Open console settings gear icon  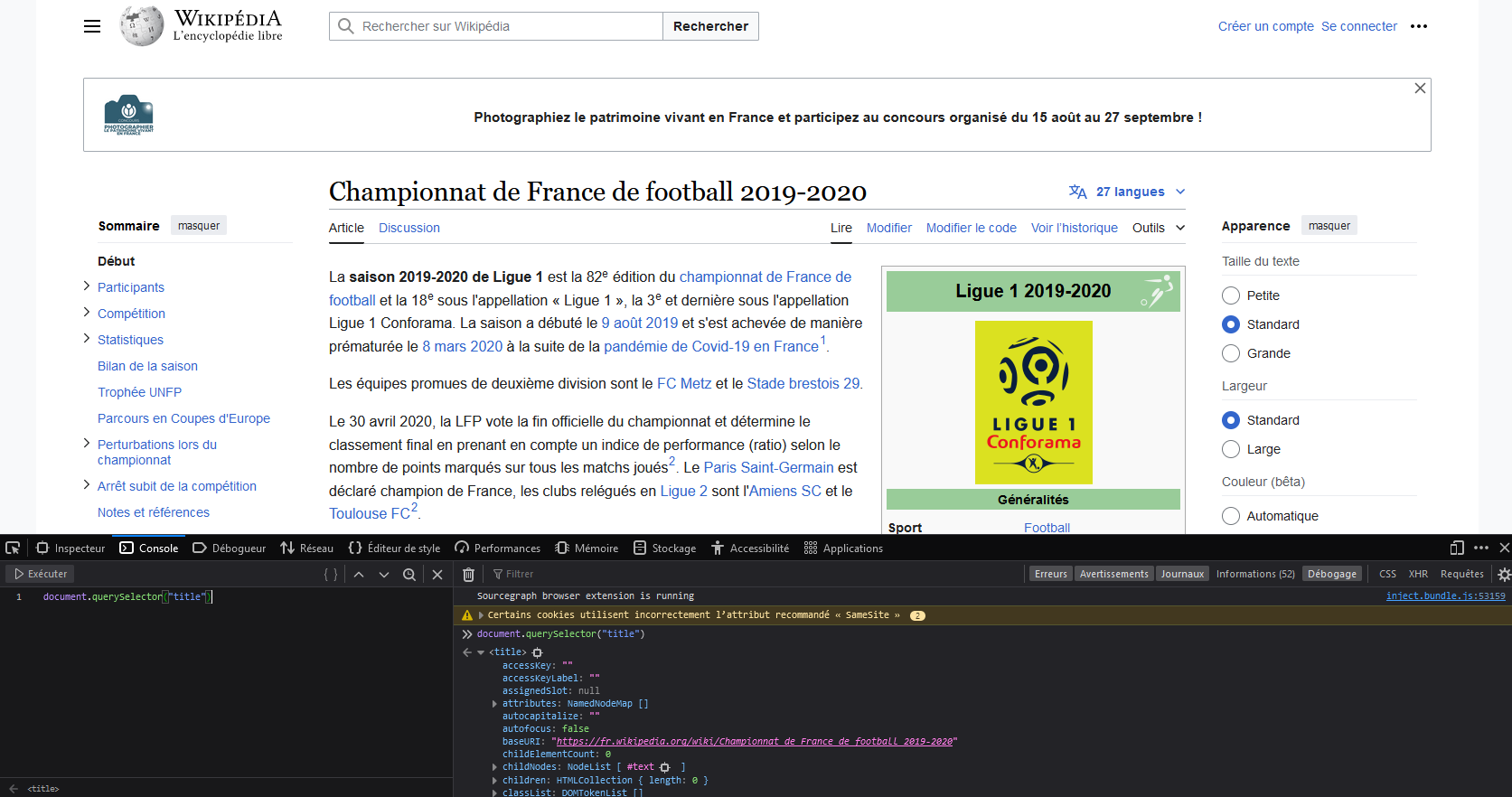pos(1504,574)
